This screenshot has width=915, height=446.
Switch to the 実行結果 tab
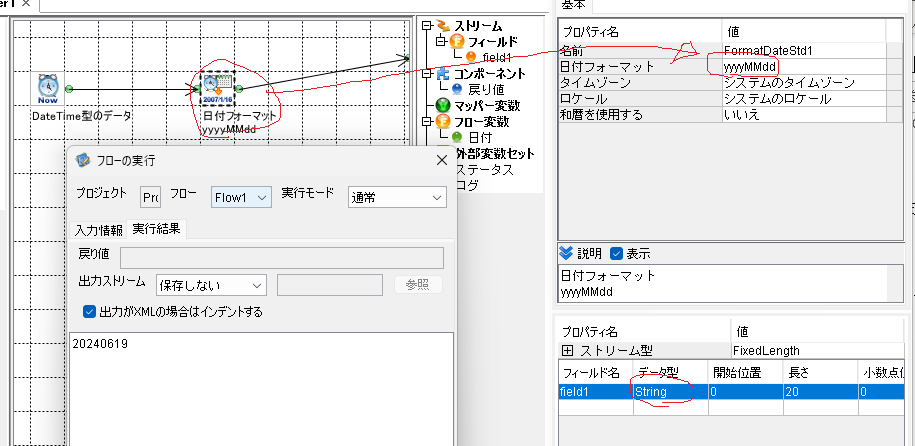point(156,229)
